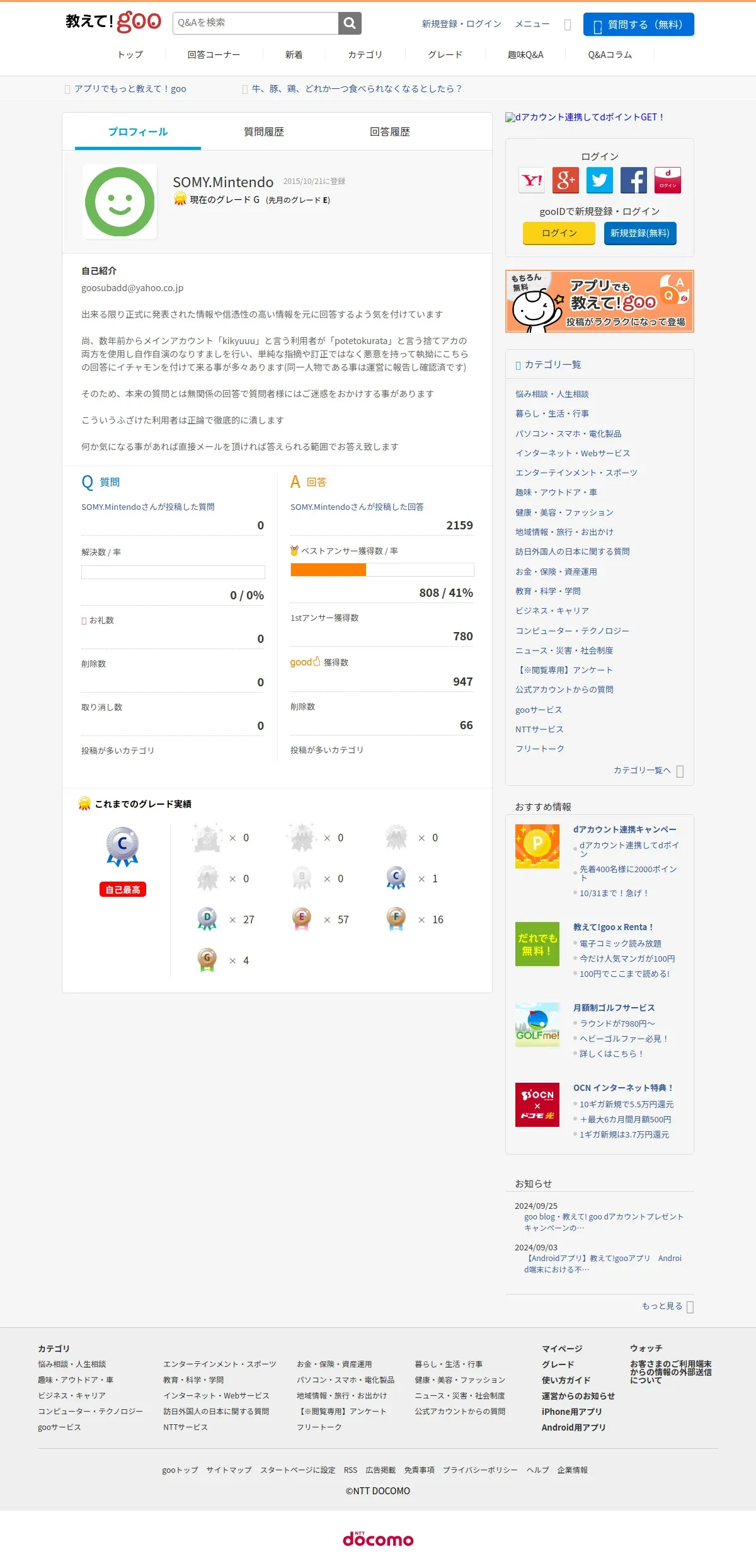
Task: Click the A icon beside 回答
Action: 295,482
